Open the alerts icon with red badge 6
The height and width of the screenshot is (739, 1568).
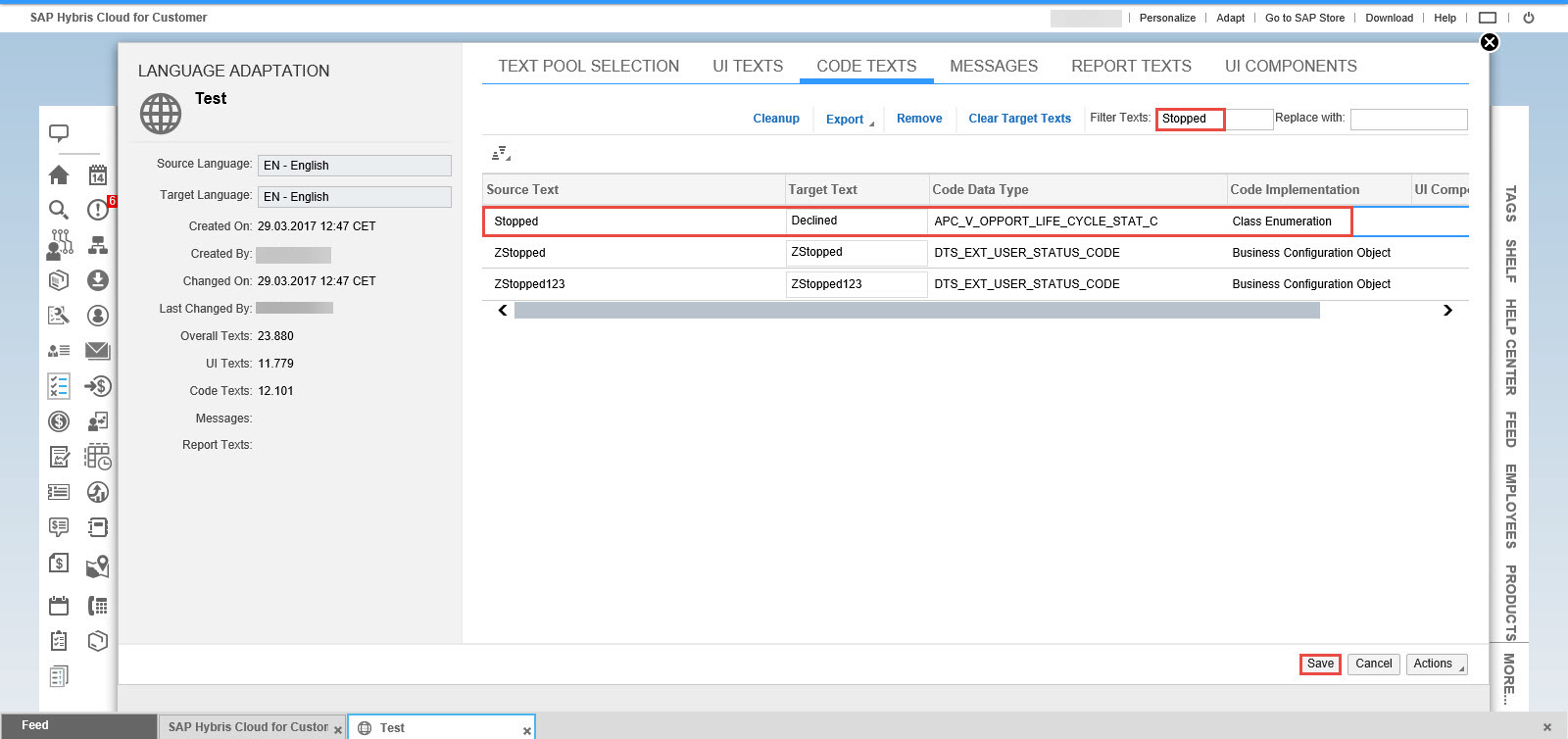(x=98, y=210)
